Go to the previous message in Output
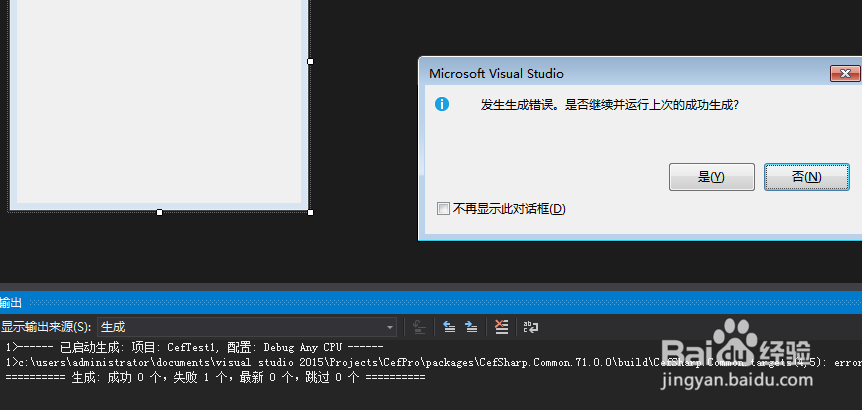The width and height of the screenshot is (862, 410). pos(449,328)
